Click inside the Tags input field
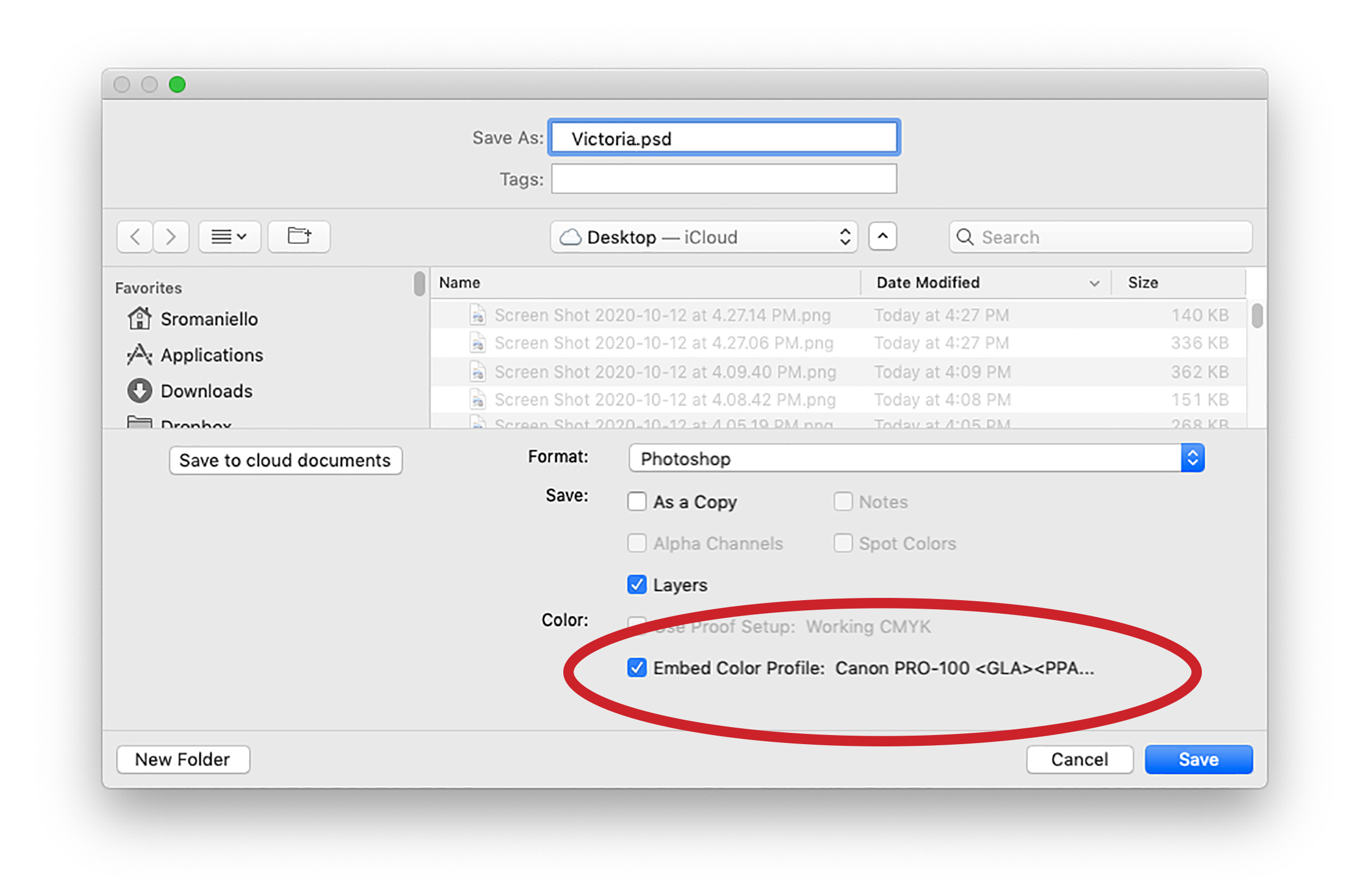Viewport: 1360px width, 896px height. tap(723, 179)
